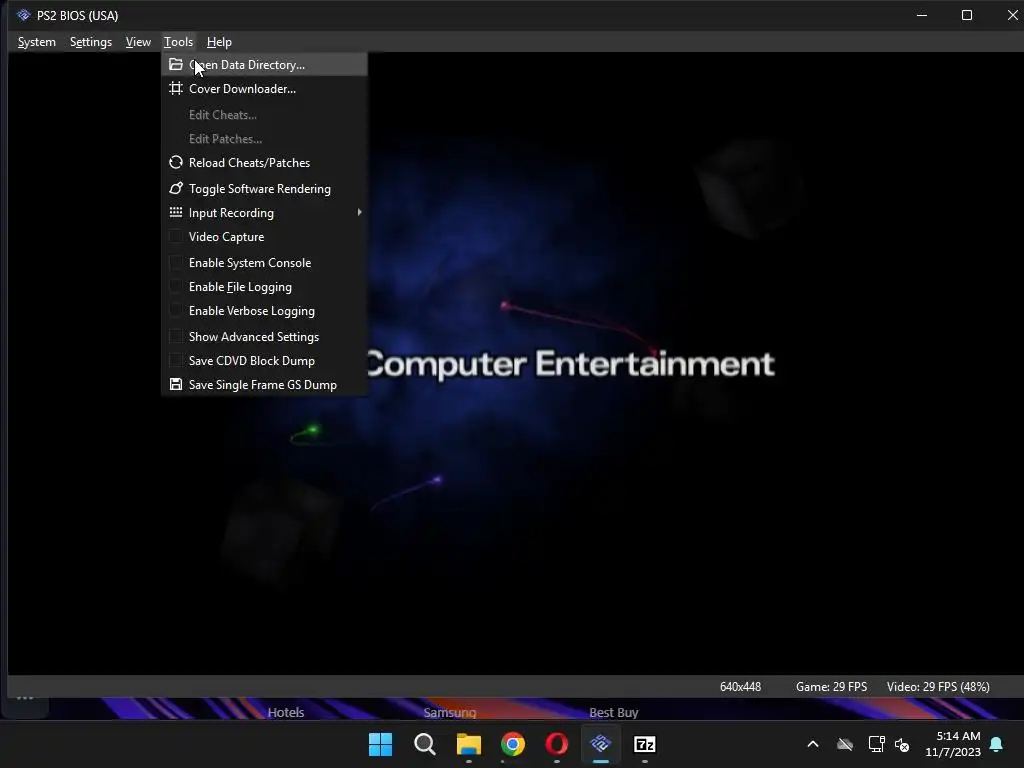Open File Explorer from taskbar
Viewport: 1024px width, 768px height.
click(x=468, y=744)
